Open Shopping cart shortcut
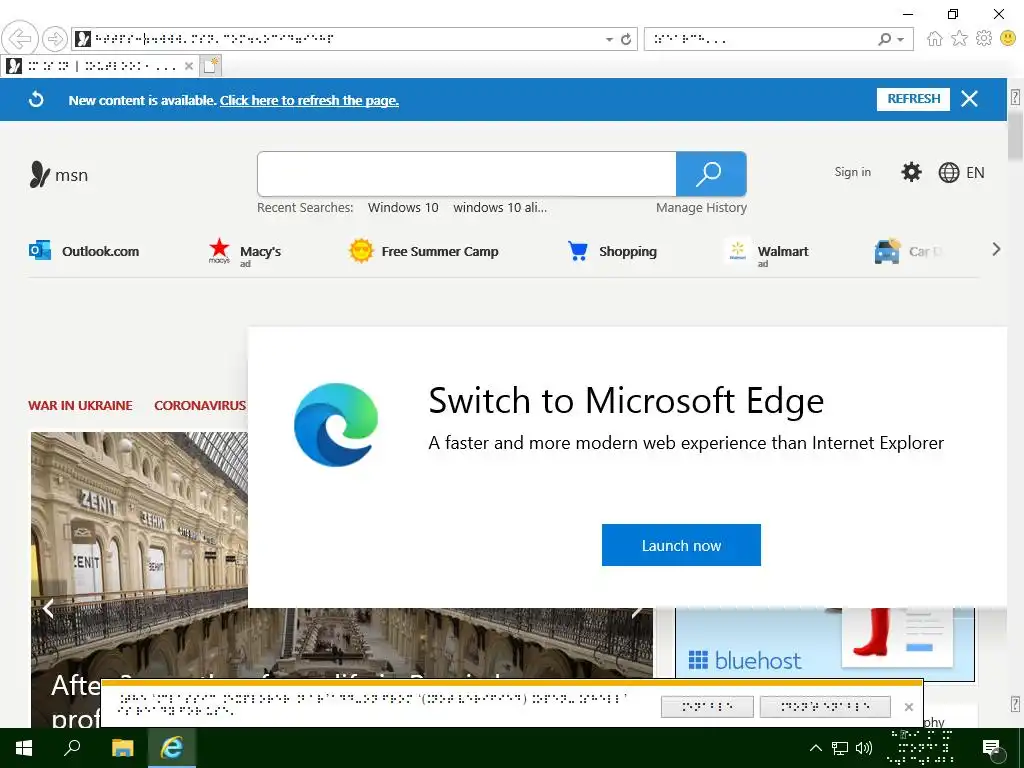This screenshot has width=1024, height=768. [x=612, y=251]
